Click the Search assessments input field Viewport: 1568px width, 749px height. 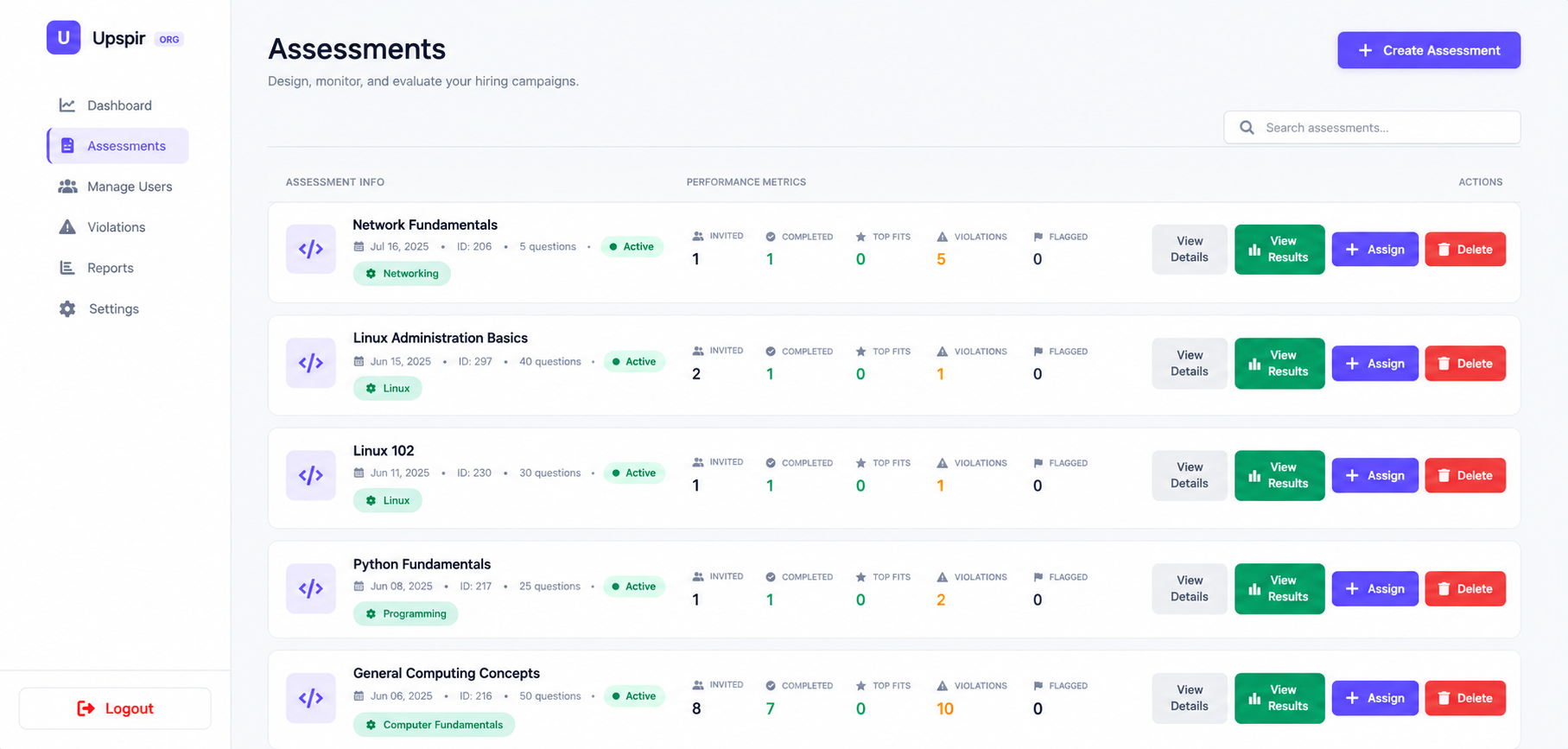(1372, 128)
